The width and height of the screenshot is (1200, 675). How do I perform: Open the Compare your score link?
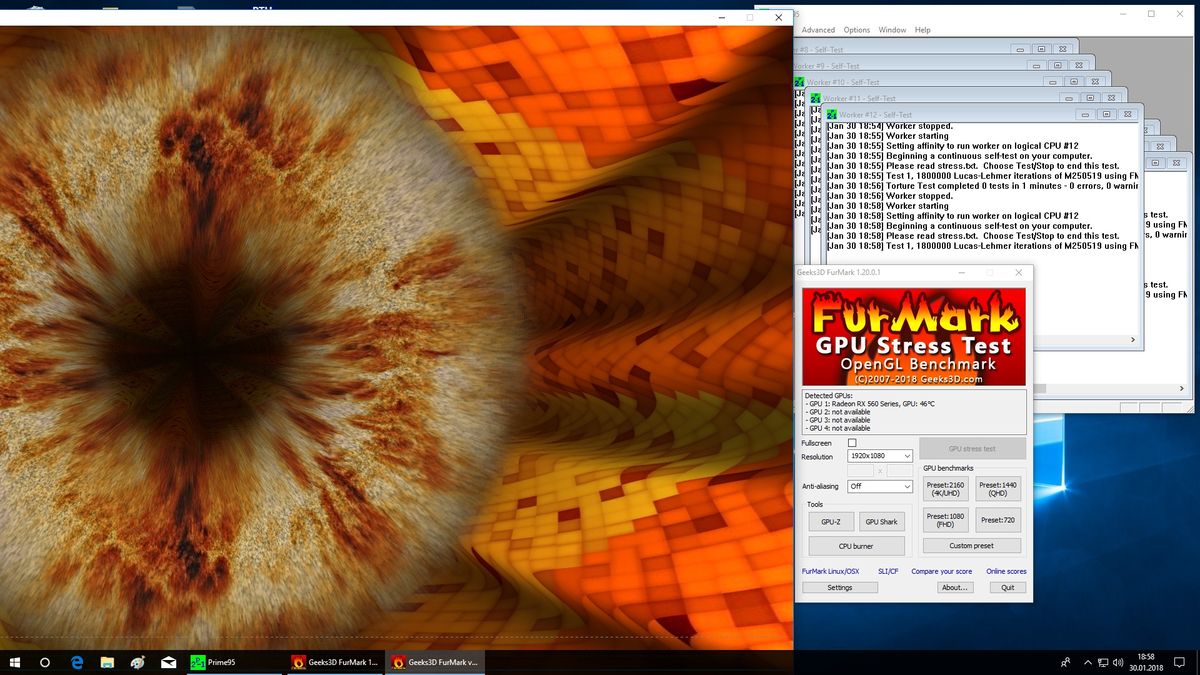coord(941,570)
